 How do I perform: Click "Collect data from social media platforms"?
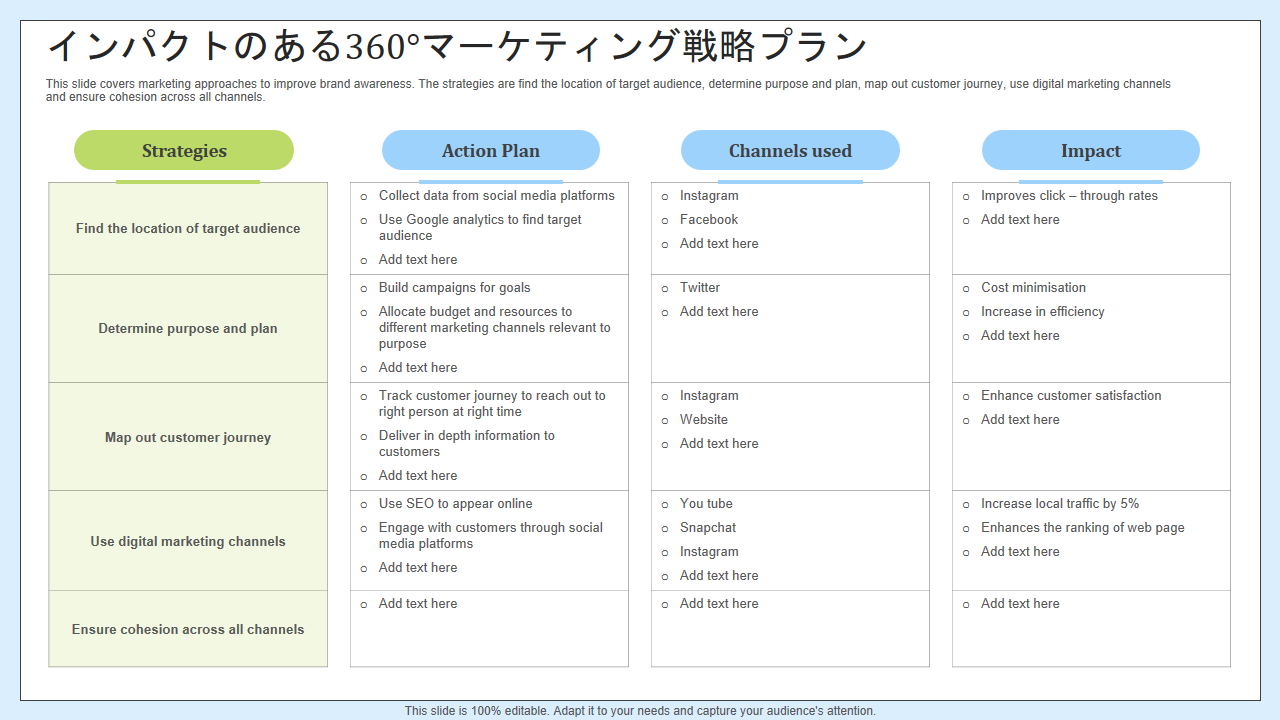click(497, 196)
